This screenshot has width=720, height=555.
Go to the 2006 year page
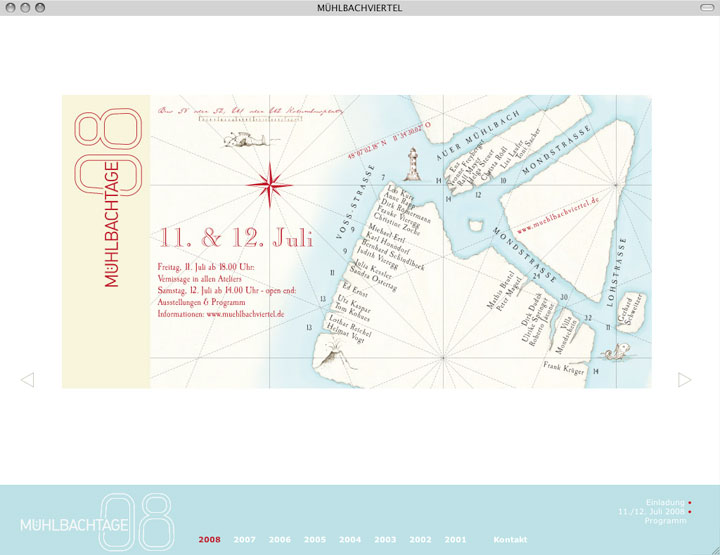280,540
